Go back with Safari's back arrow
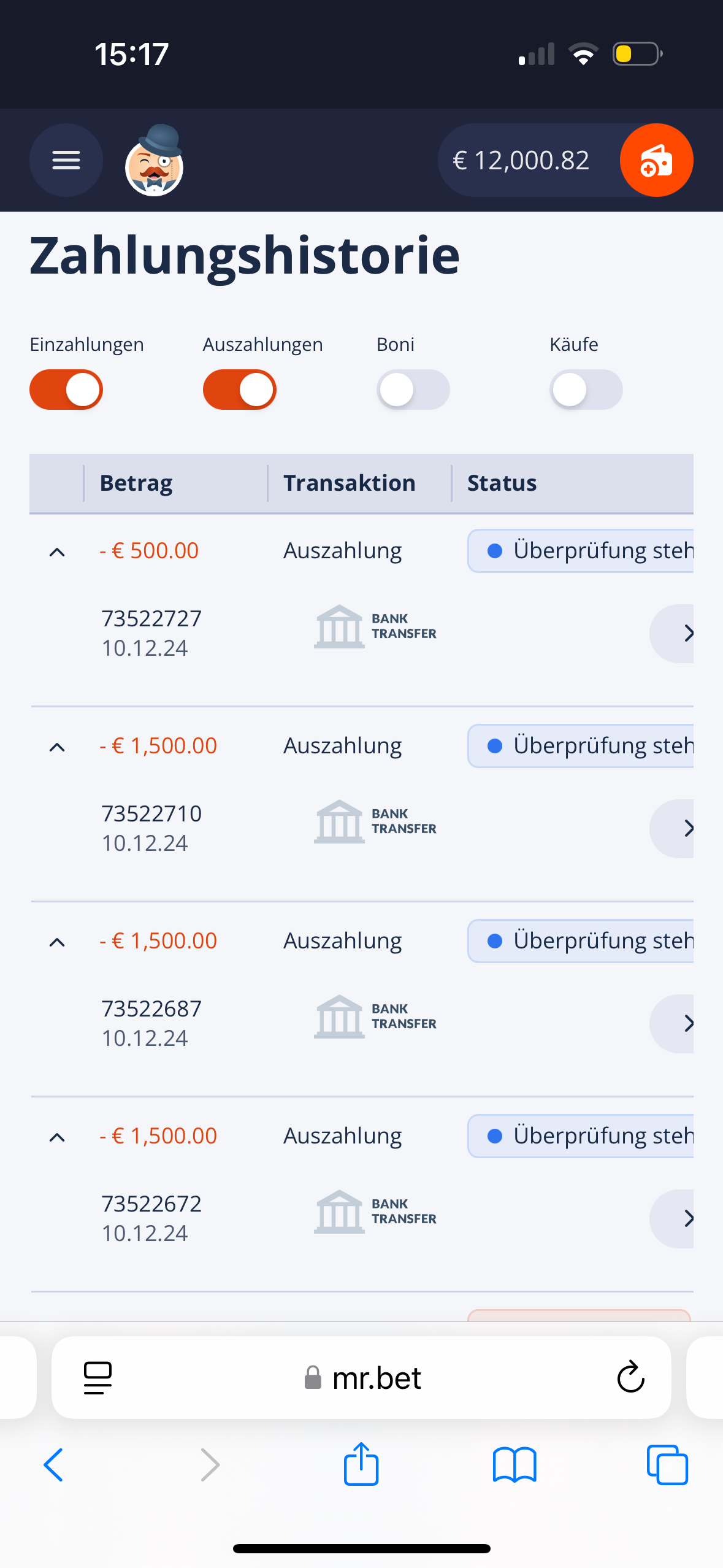 [x=54, y=1464]
